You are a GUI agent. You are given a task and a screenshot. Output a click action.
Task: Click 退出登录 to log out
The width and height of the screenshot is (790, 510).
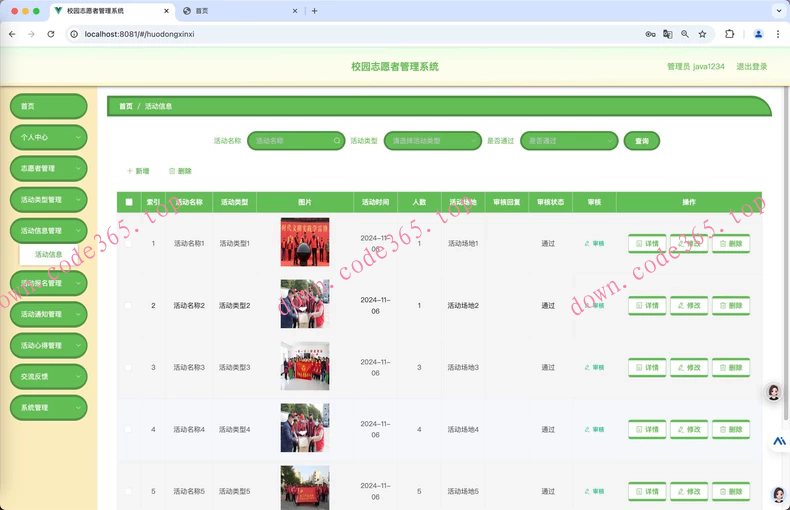[x=752, y=67]
